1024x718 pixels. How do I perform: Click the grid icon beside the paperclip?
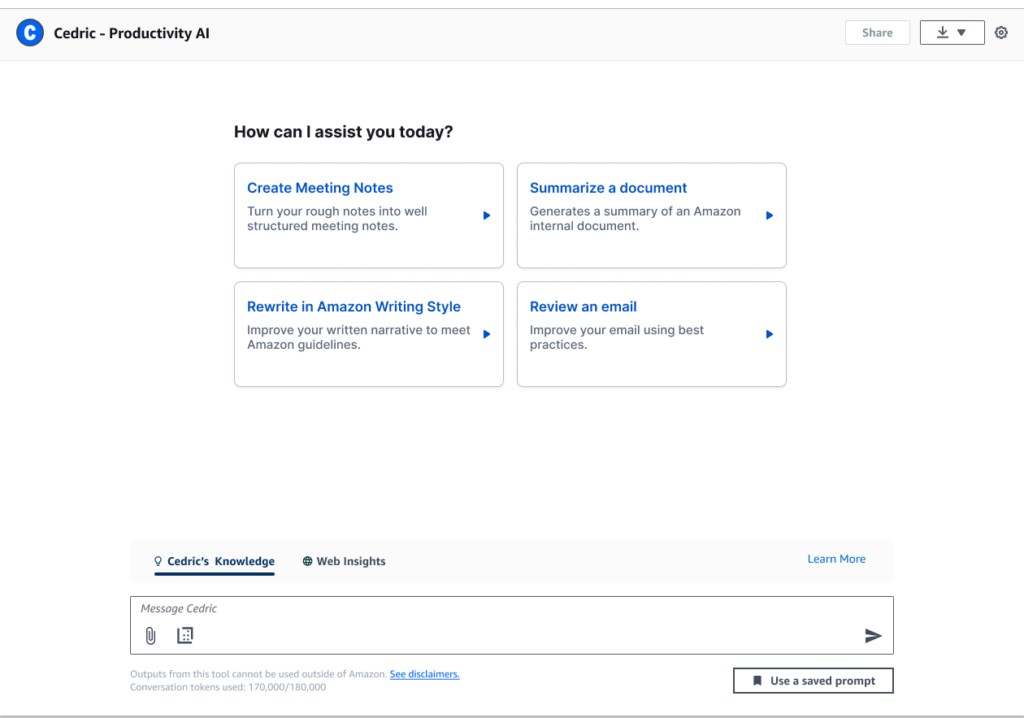point(185,635)
